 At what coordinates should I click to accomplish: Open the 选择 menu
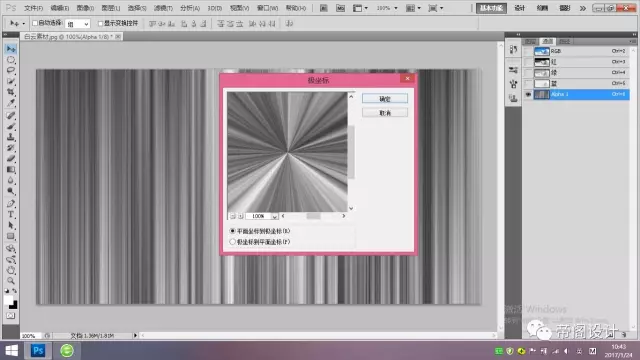tap(137, 8)
